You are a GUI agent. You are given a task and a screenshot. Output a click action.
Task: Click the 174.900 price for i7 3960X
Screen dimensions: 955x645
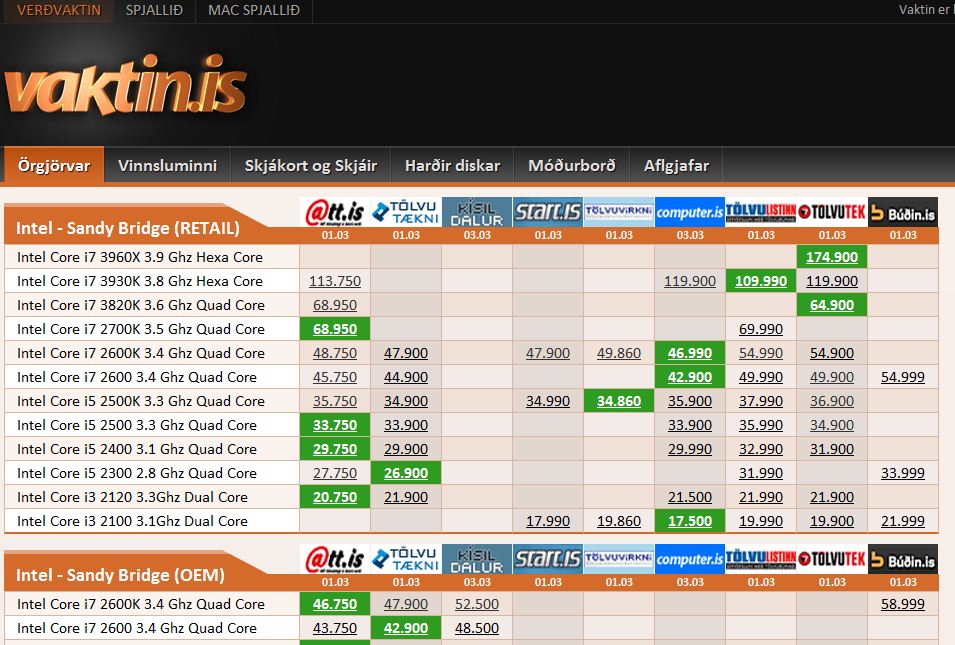(x=832, y=257)
